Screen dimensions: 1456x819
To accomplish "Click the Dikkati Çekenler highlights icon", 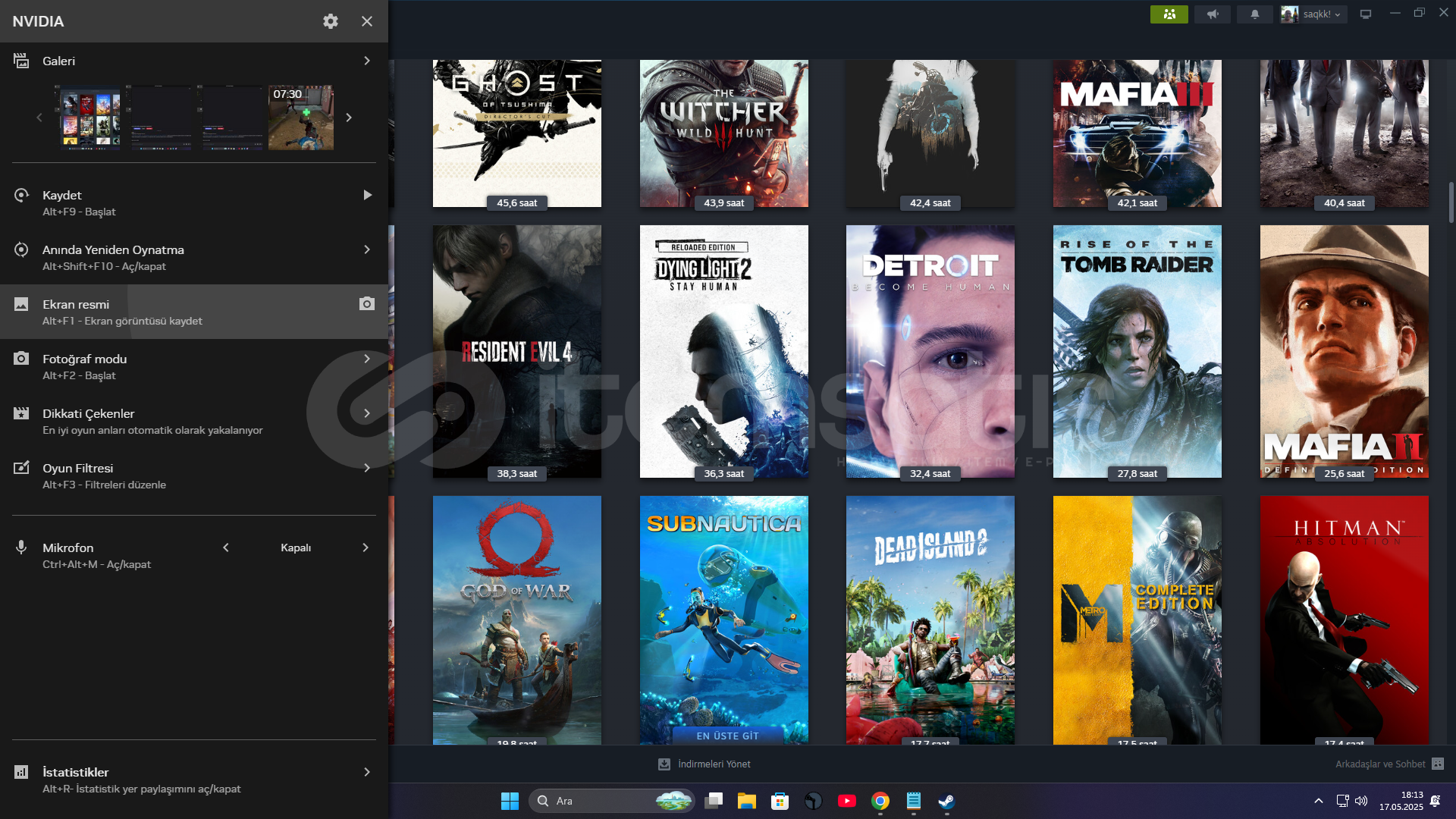I will pos(21,413).
